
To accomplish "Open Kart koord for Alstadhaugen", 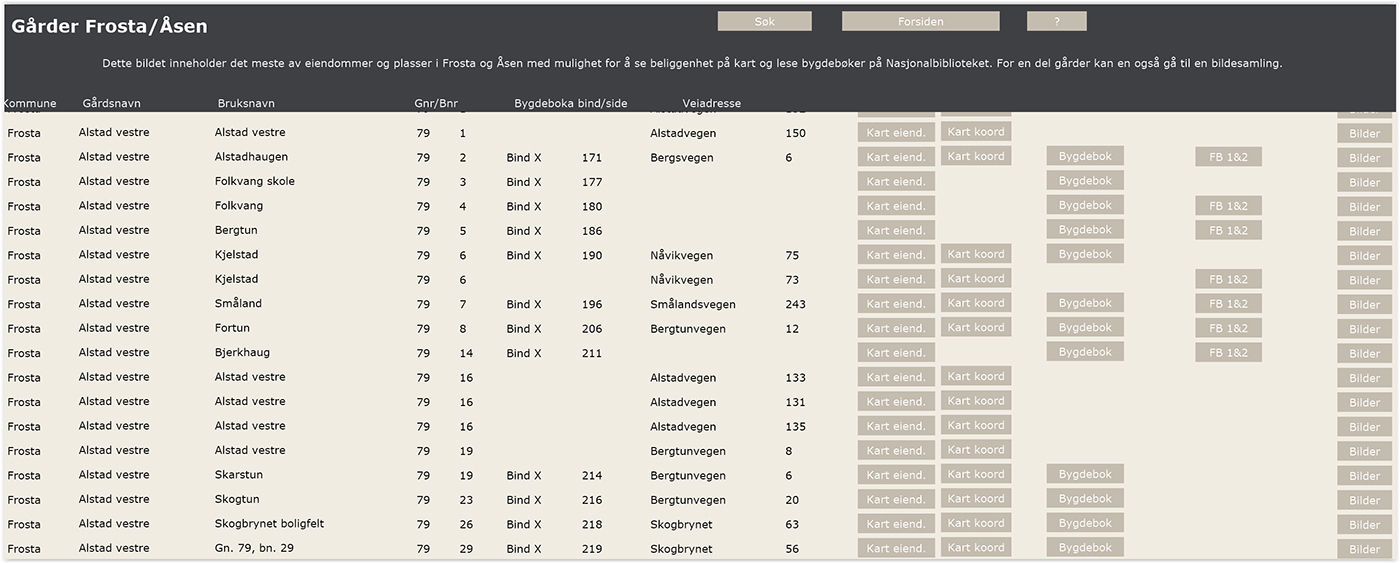I will pyautogui.click(x=976, y=155).
